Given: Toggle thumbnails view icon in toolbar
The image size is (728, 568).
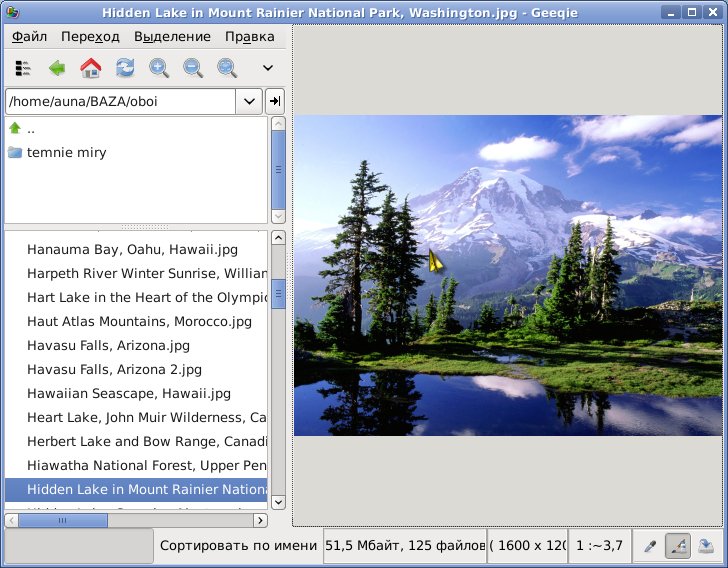Looking at the screenshot, I should (x=22, y=68).
